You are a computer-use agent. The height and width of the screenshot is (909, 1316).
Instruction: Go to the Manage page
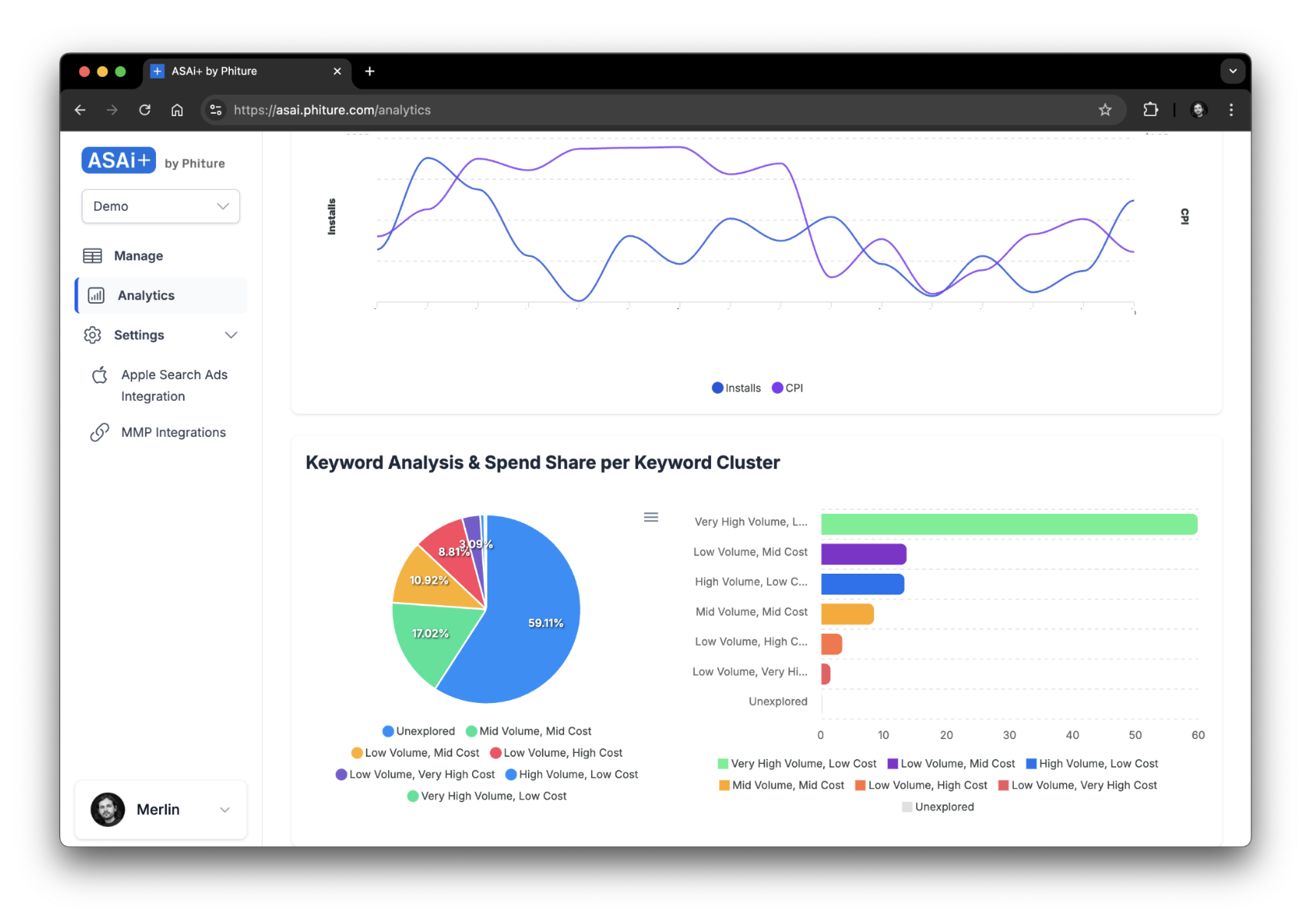138,256
